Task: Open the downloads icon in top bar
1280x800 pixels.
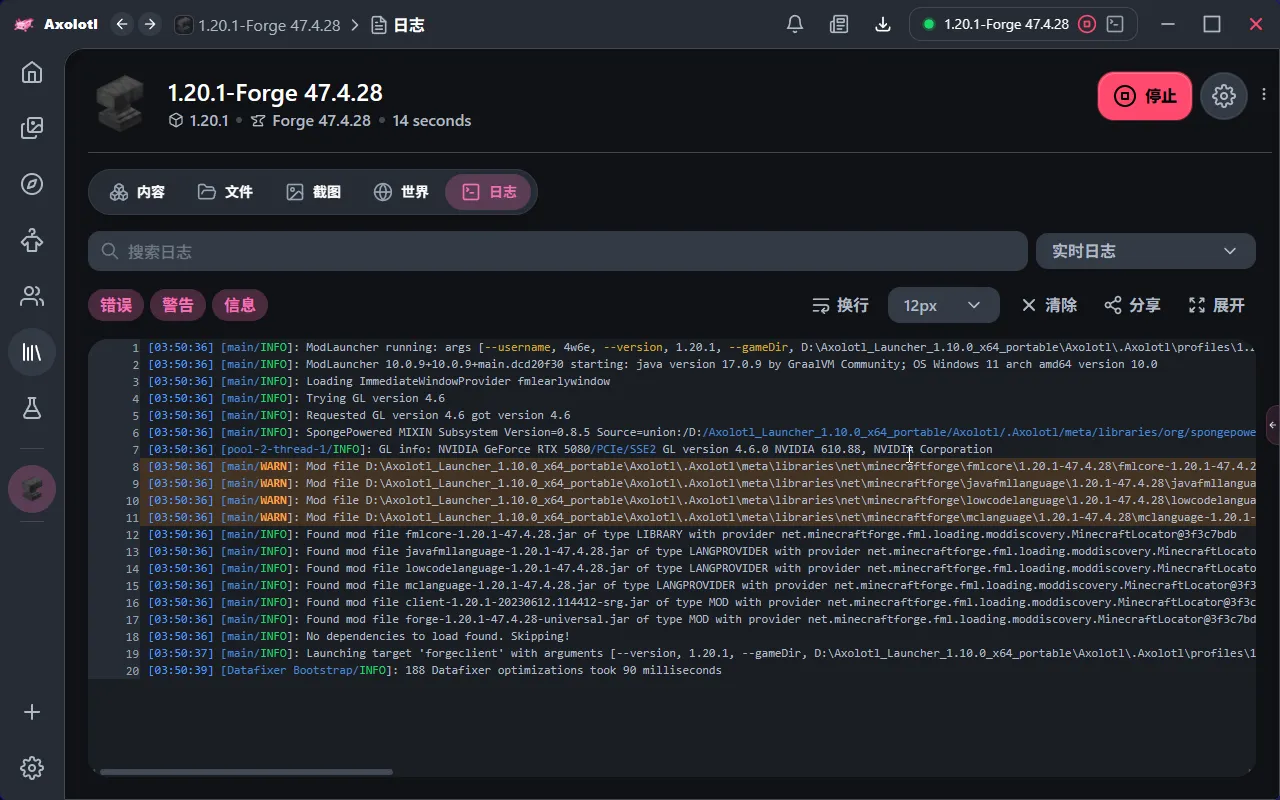Action: 883,24
